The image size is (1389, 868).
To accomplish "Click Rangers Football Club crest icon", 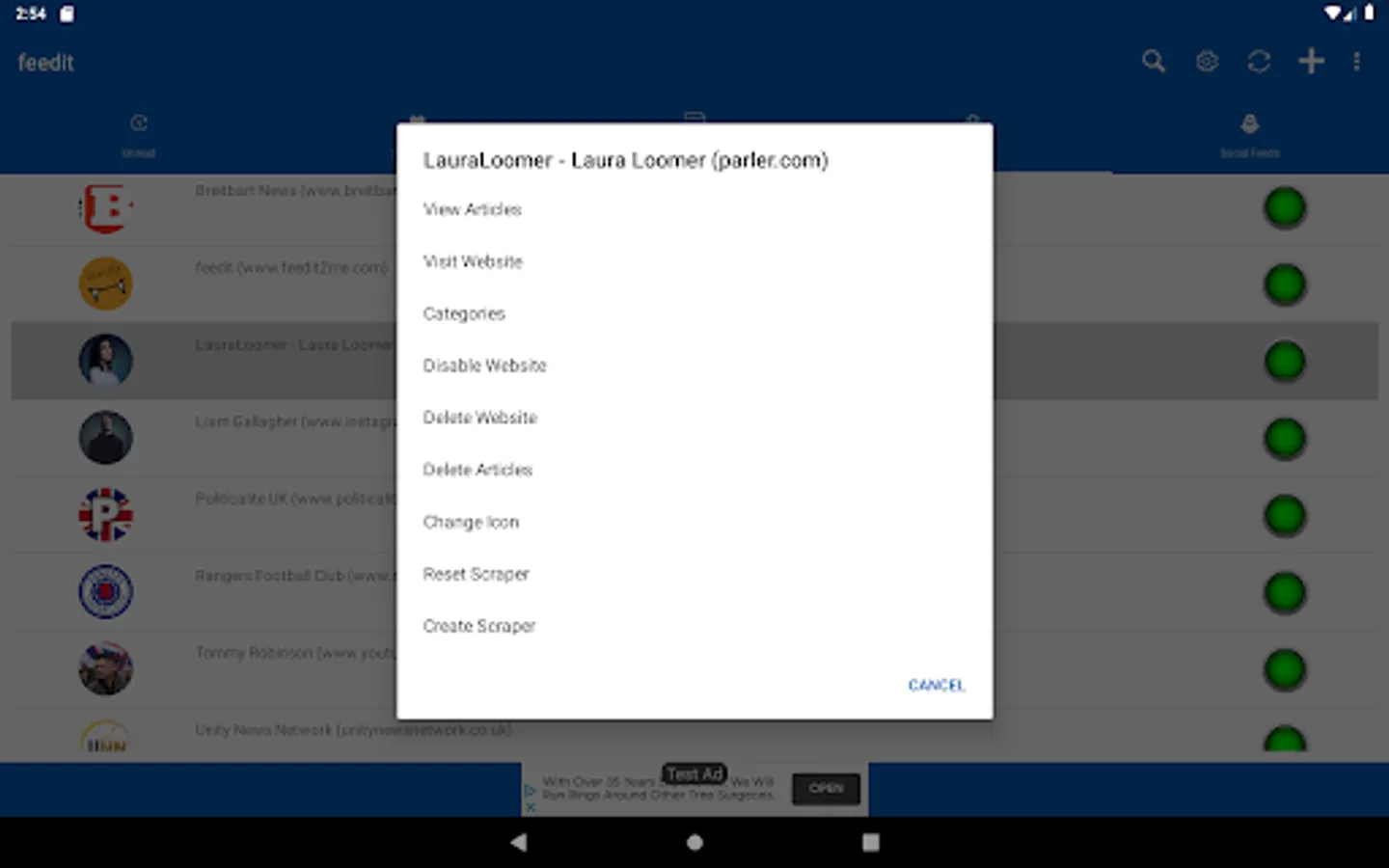I will tap(105, 592).
